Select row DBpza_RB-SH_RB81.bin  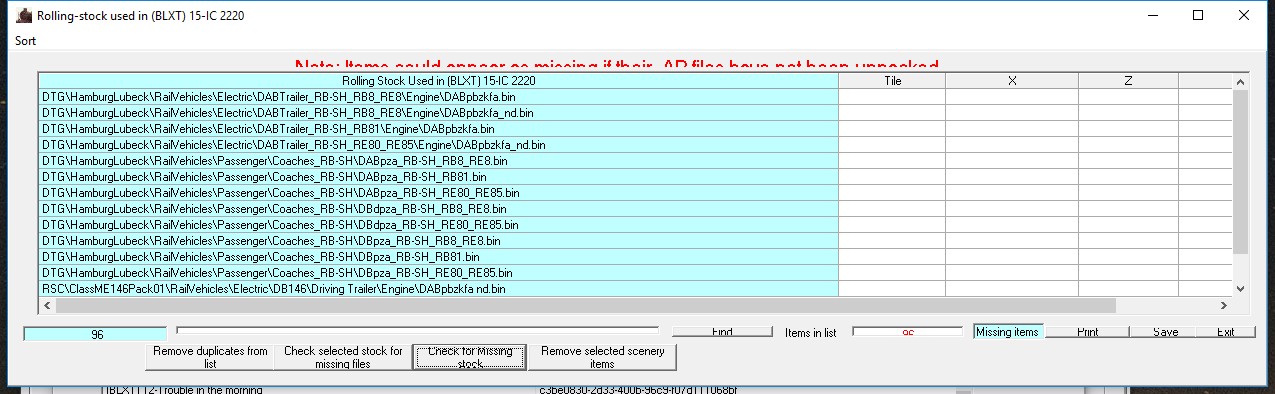[x=439, y=257]
